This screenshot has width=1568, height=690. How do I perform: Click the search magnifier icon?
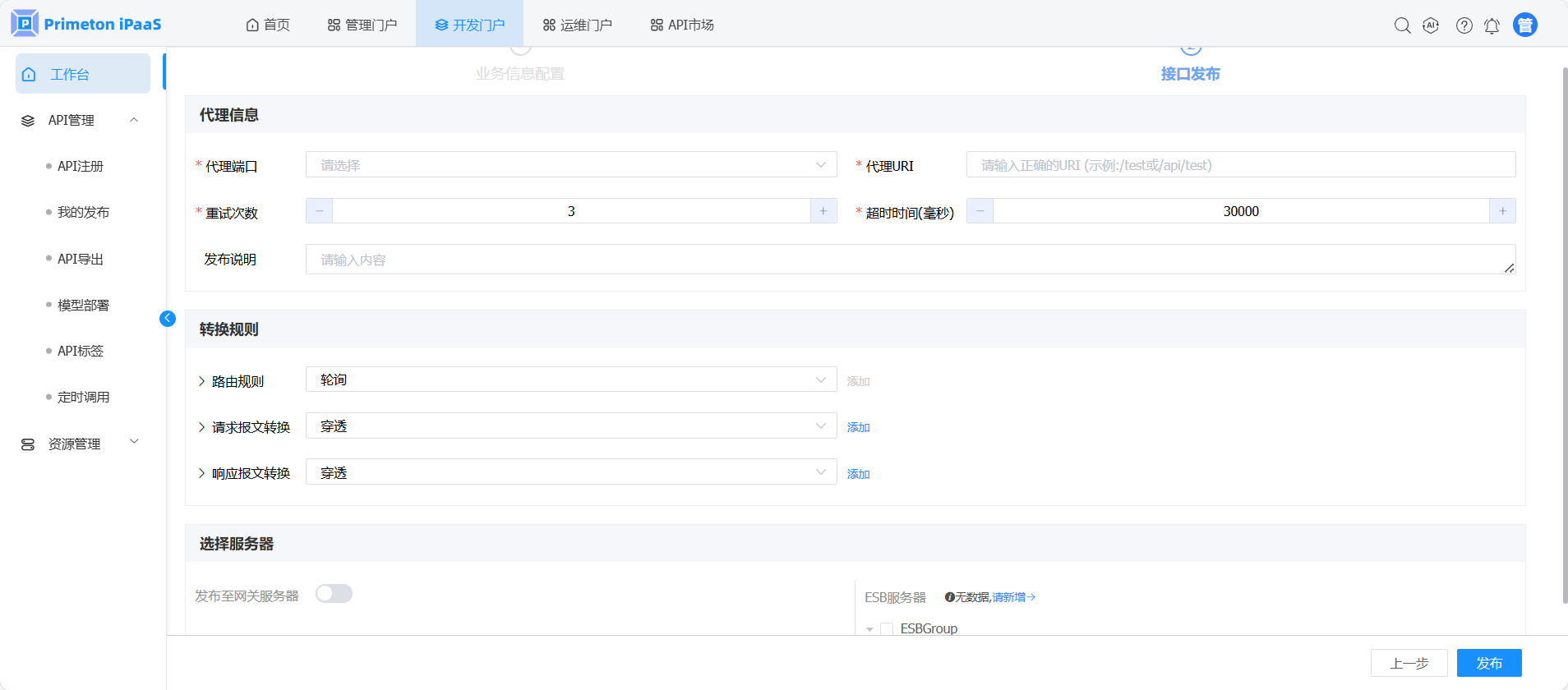[x=1402, y=25]
